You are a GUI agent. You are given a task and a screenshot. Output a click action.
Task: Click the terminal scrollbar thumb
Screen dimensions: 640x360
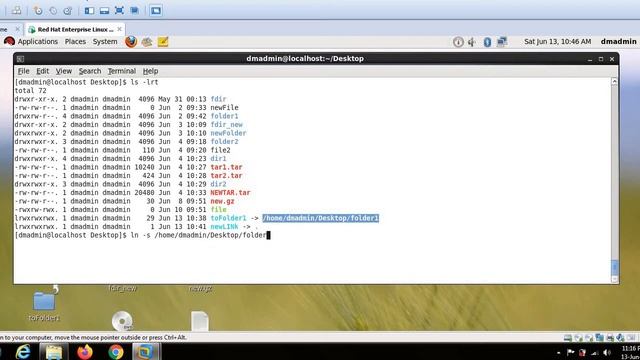click(x=614, y=267)
